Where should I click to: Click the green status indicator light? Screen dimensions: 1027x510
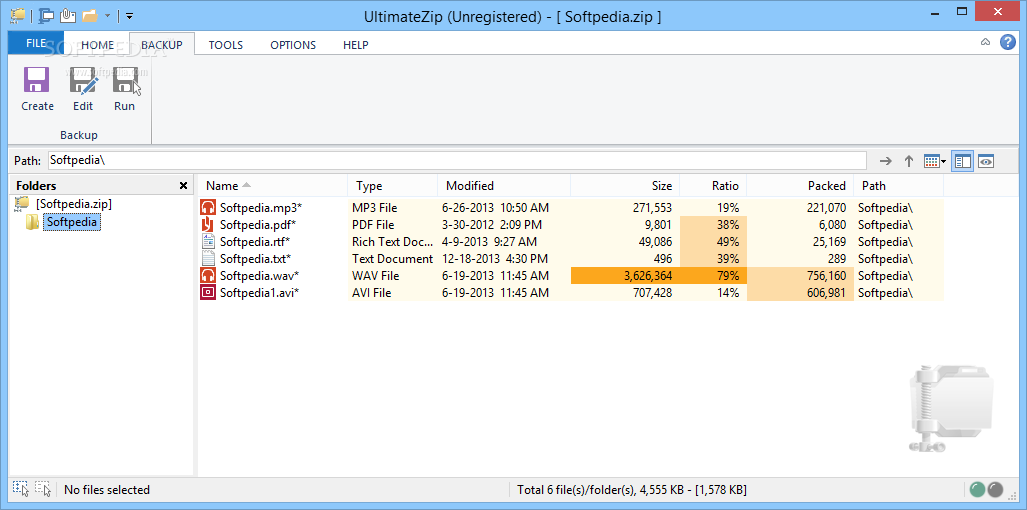click(x=978, y=490)
